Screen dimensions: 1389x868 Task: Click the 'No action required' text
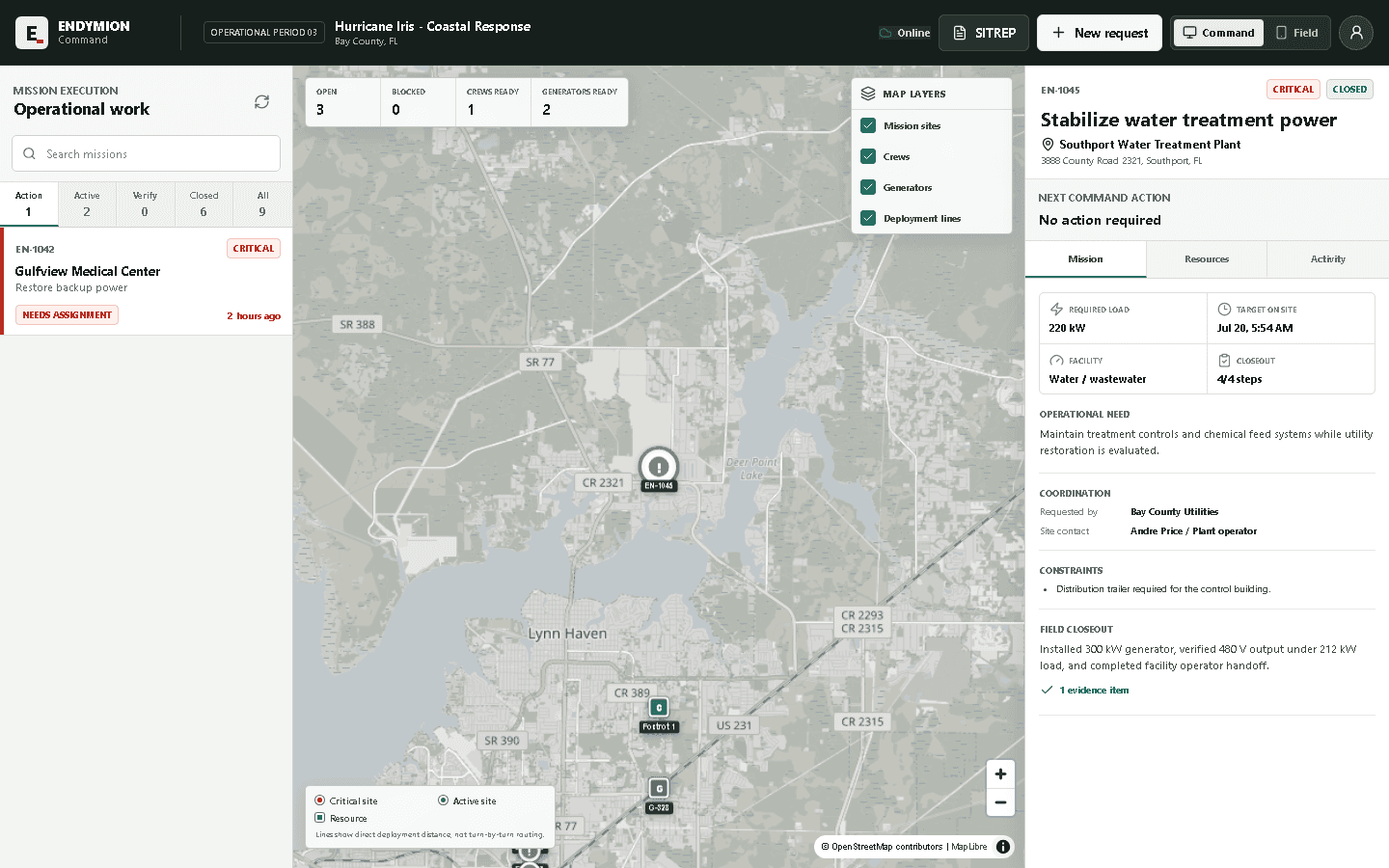click(1100, 220)
